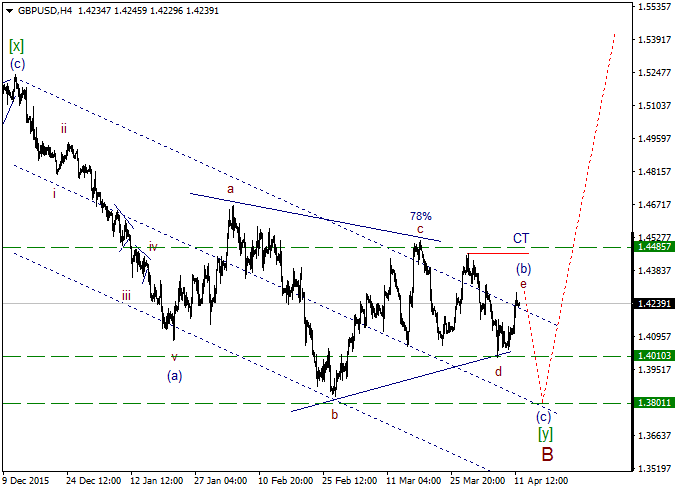Select the 25 Feb 12:00 date label
The width and height of the screenshot is (675, 492).
click(x=350, y=480)
